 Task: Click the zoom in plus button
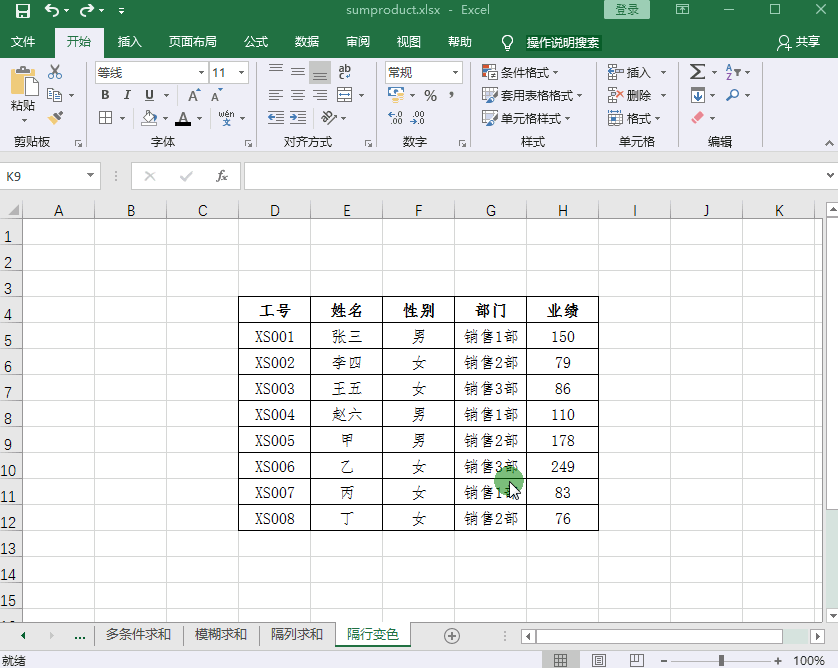(778, 661)
